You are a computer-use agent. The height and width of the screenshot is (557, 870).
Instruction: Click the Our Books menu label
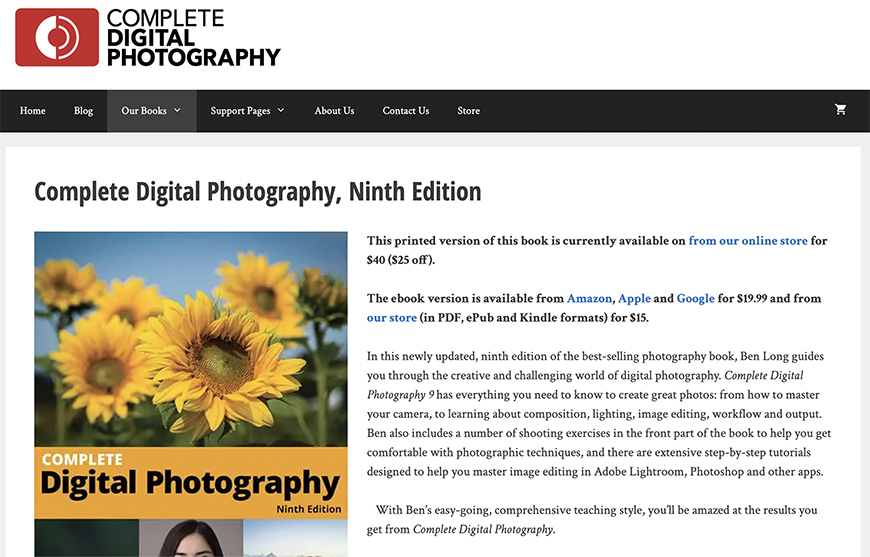point(144,110)
